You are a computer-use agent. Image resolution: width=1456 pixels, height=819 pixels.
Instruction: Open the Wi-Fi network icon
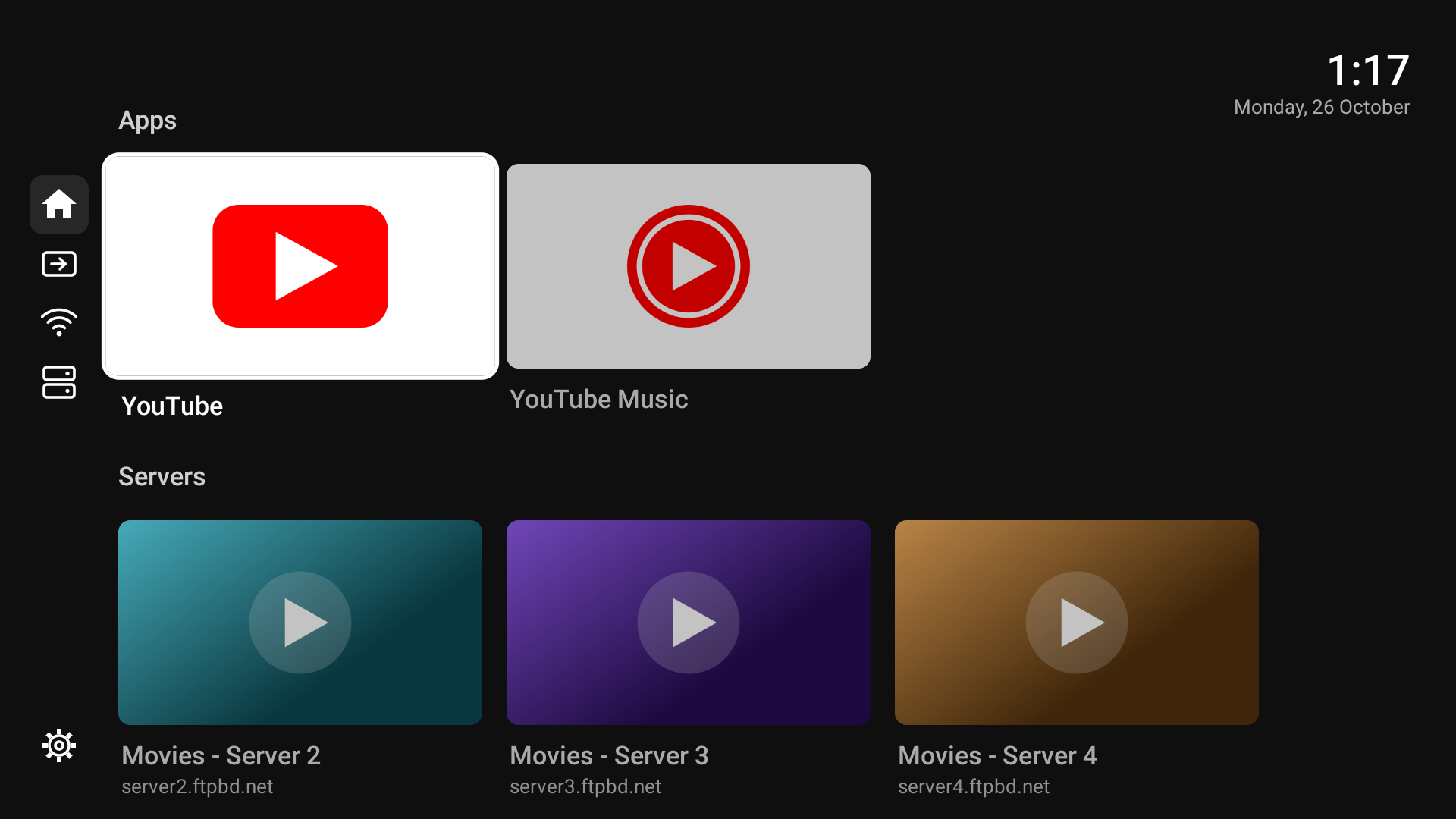pyautogui.click(x=59, y=322)
